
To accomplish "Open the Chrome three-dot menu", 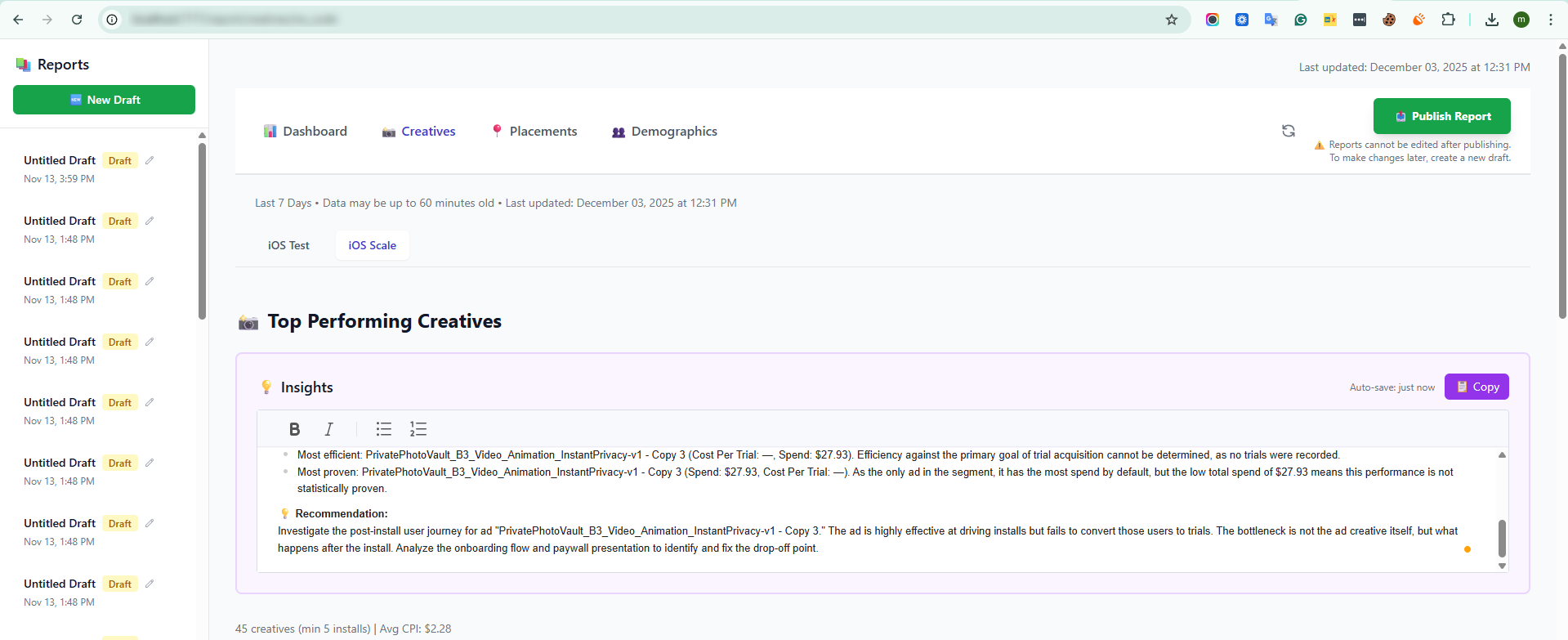I will tap(1550, 20).
